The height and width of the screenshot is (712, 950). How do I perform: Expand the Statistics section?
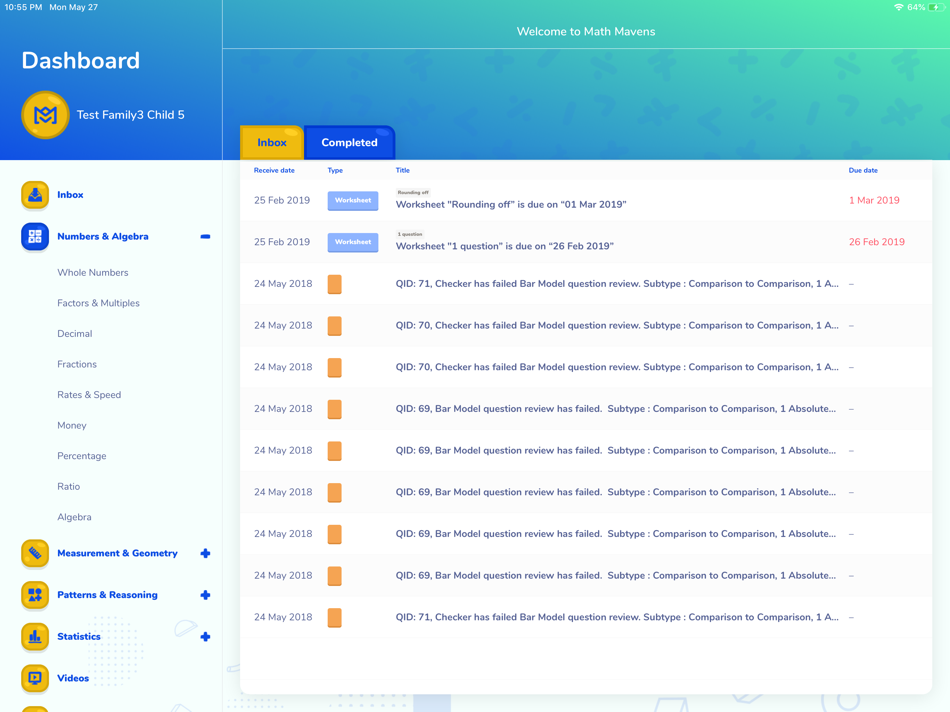coord(205,637)
